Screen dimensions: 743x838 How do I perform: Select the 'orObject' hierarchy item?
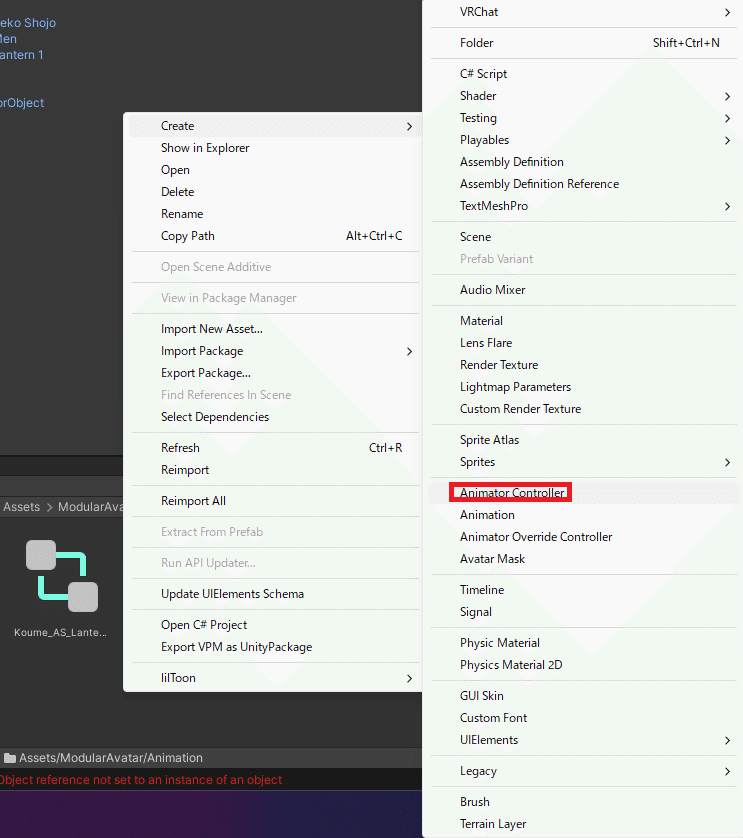(22, 103)
